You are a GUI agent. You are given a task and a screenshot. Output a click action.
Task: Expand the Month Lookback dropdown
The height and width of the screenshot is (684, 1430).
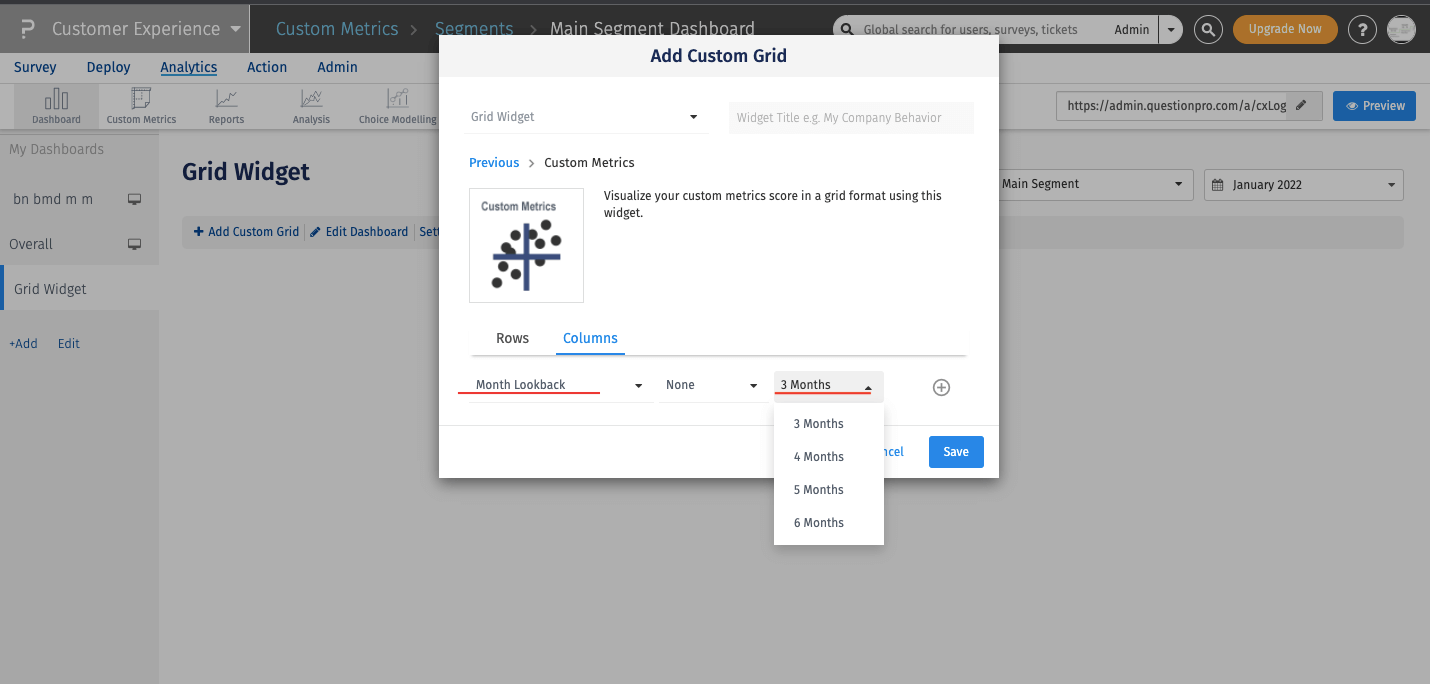tap(554, 385)
